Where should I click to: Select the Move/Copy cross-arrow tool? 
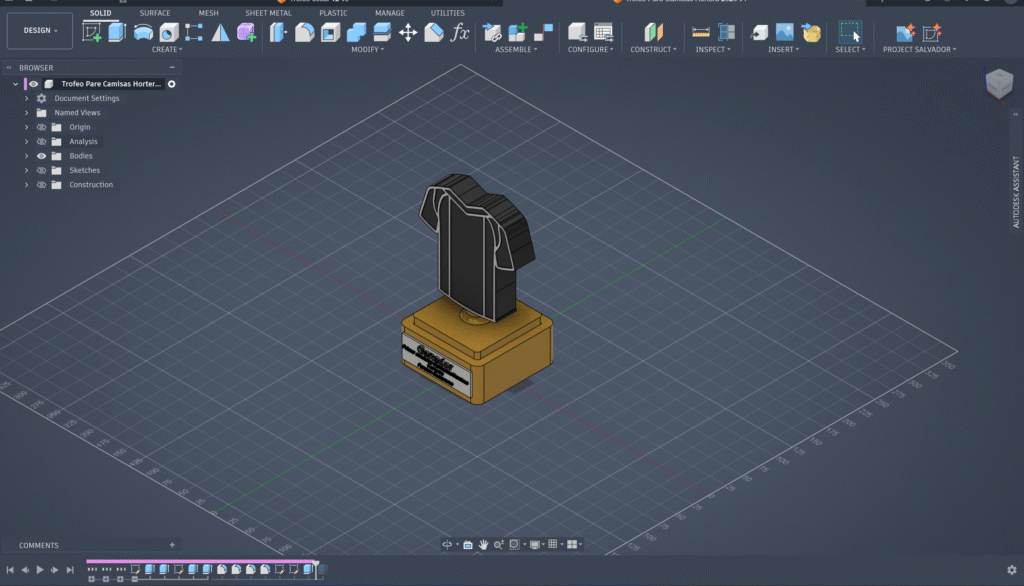point(408,32)
